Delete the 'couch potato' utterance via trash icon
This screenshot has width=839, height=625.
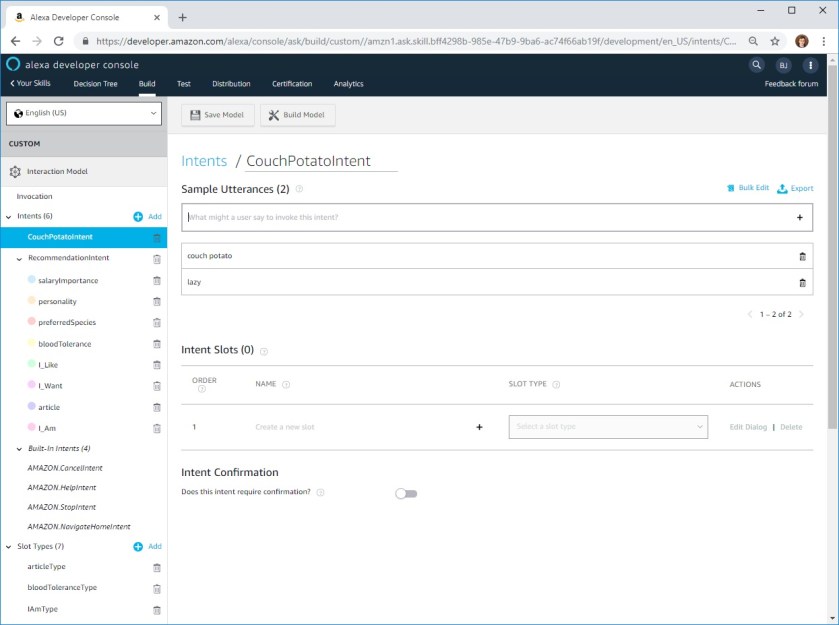click(x=802, y=257)
